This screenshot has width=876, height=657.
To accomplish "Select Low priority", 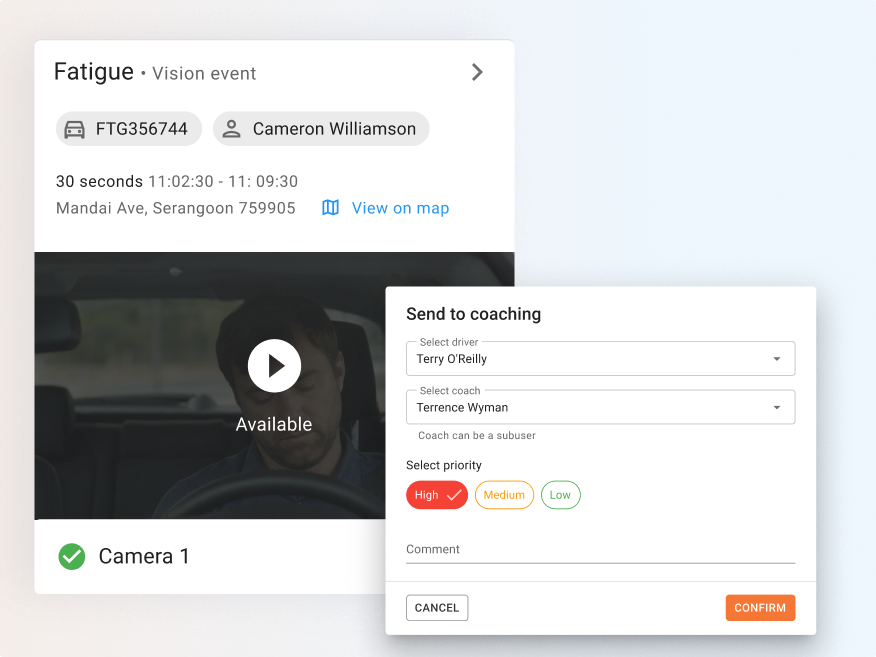I will [560, 495].
